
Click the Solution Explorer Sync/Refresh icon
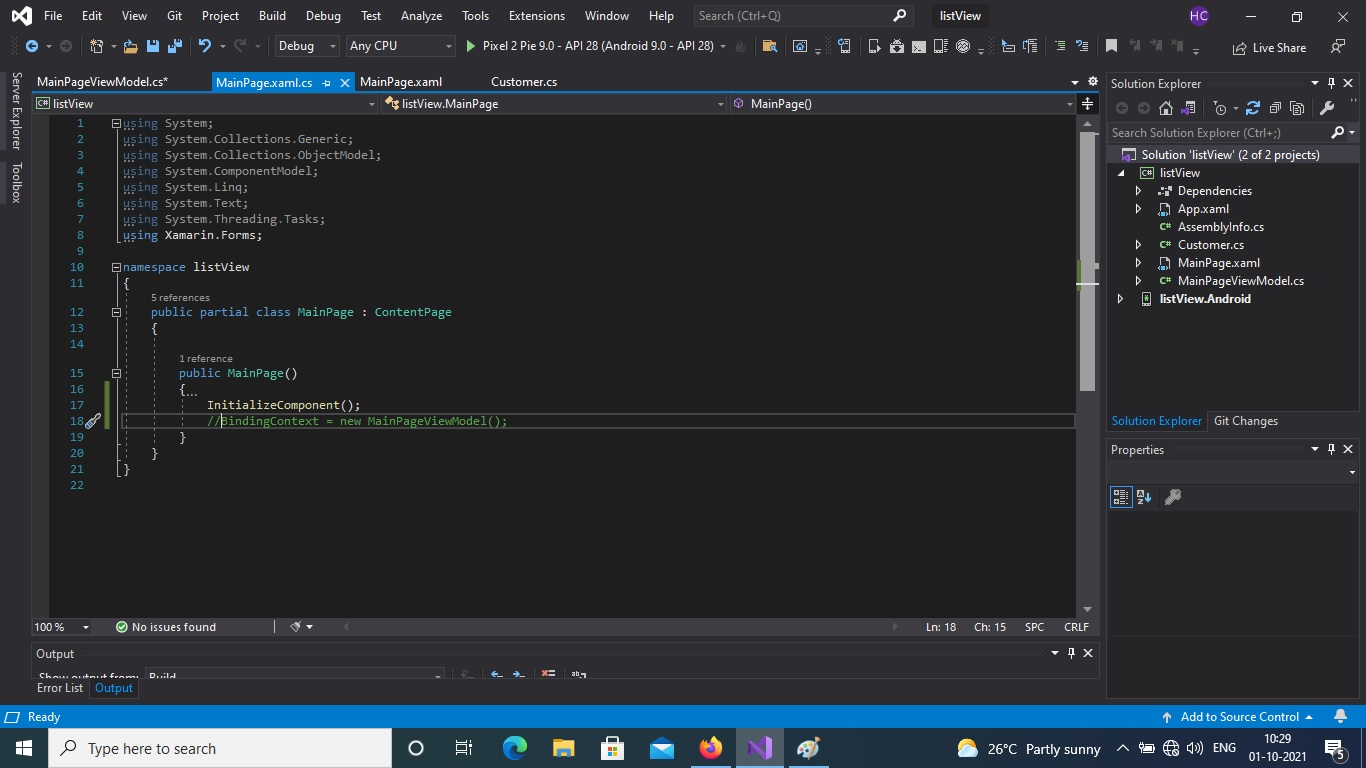coord(1252,108)
